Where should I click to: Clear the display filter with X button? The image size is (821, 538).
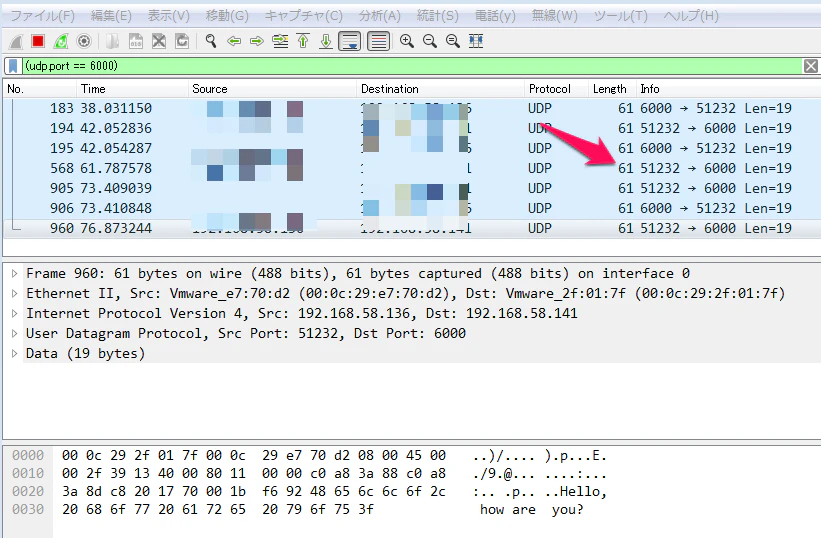[x=811, y=66]
